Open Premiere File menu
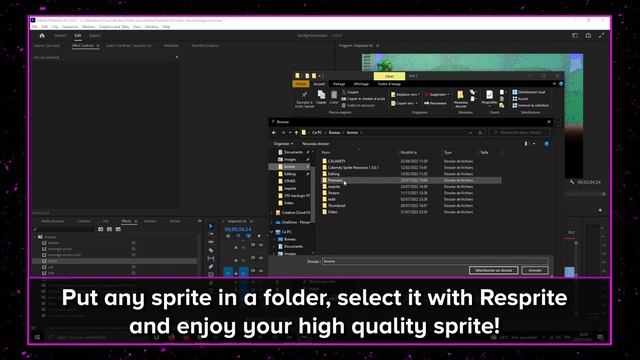 click(x=35, y=27)
